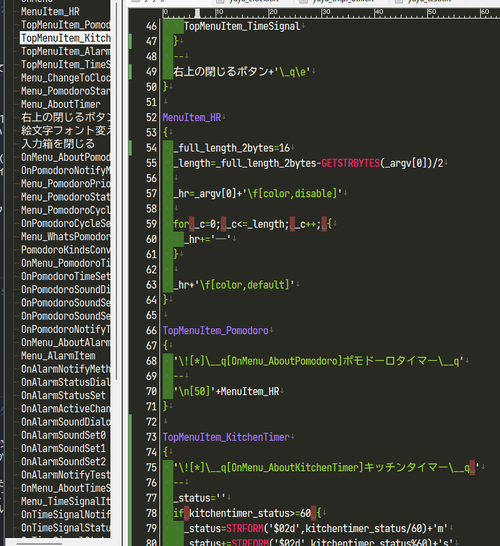Click line number 73 in the gutter

151,437
